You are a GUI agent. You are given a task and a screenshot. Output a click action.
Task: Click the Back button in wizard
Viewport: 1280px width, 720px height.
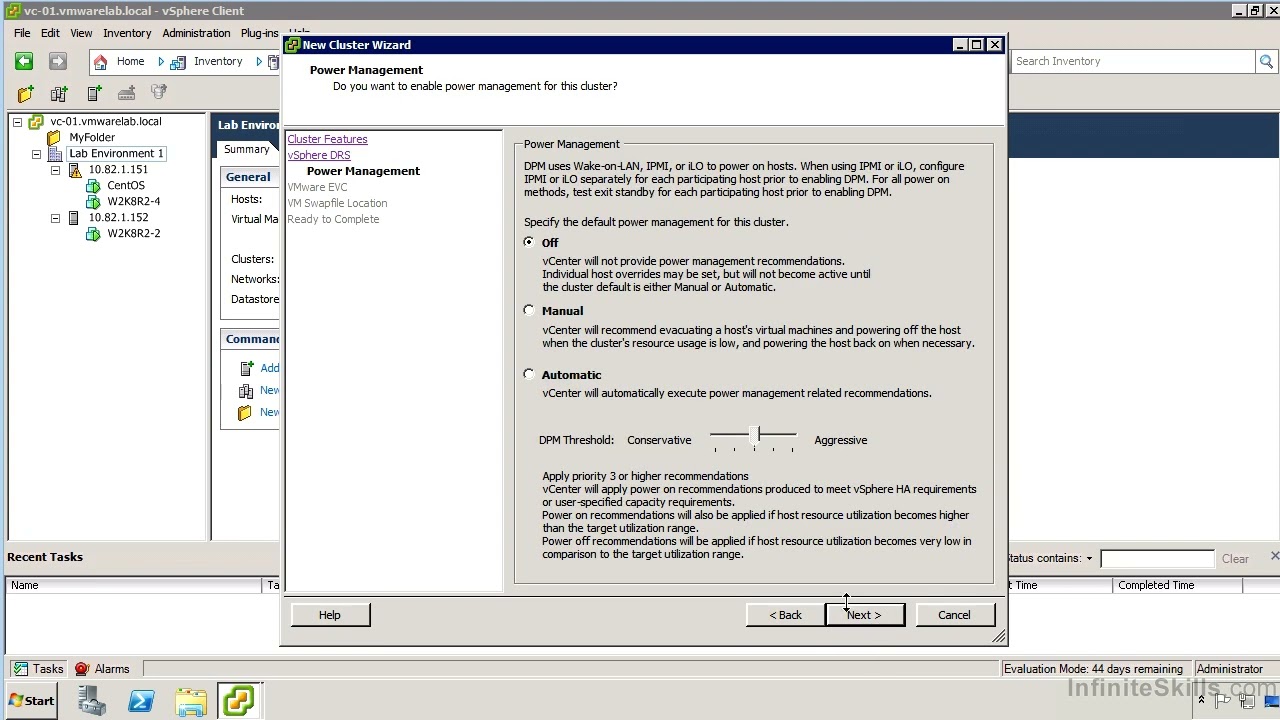tap(785, 615)
